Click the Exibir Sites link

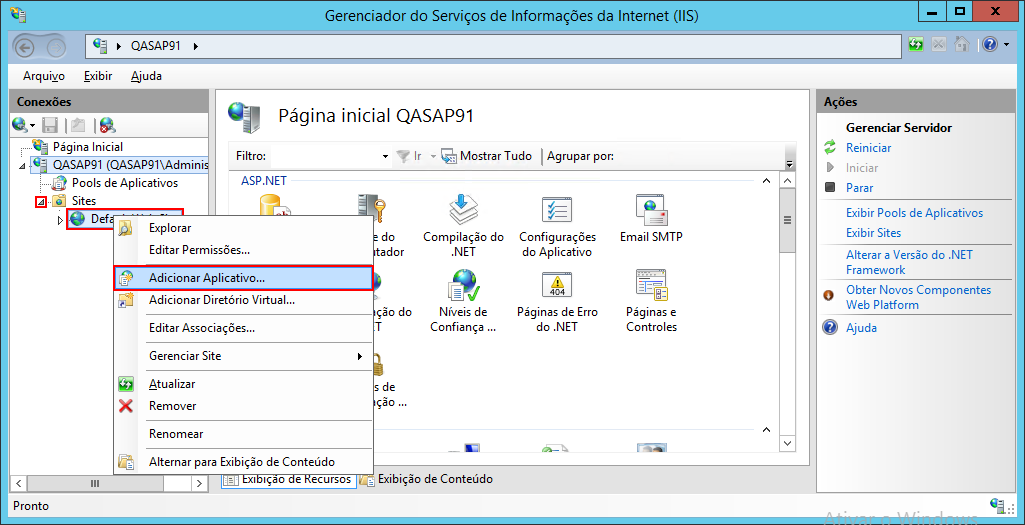point(873,233)
